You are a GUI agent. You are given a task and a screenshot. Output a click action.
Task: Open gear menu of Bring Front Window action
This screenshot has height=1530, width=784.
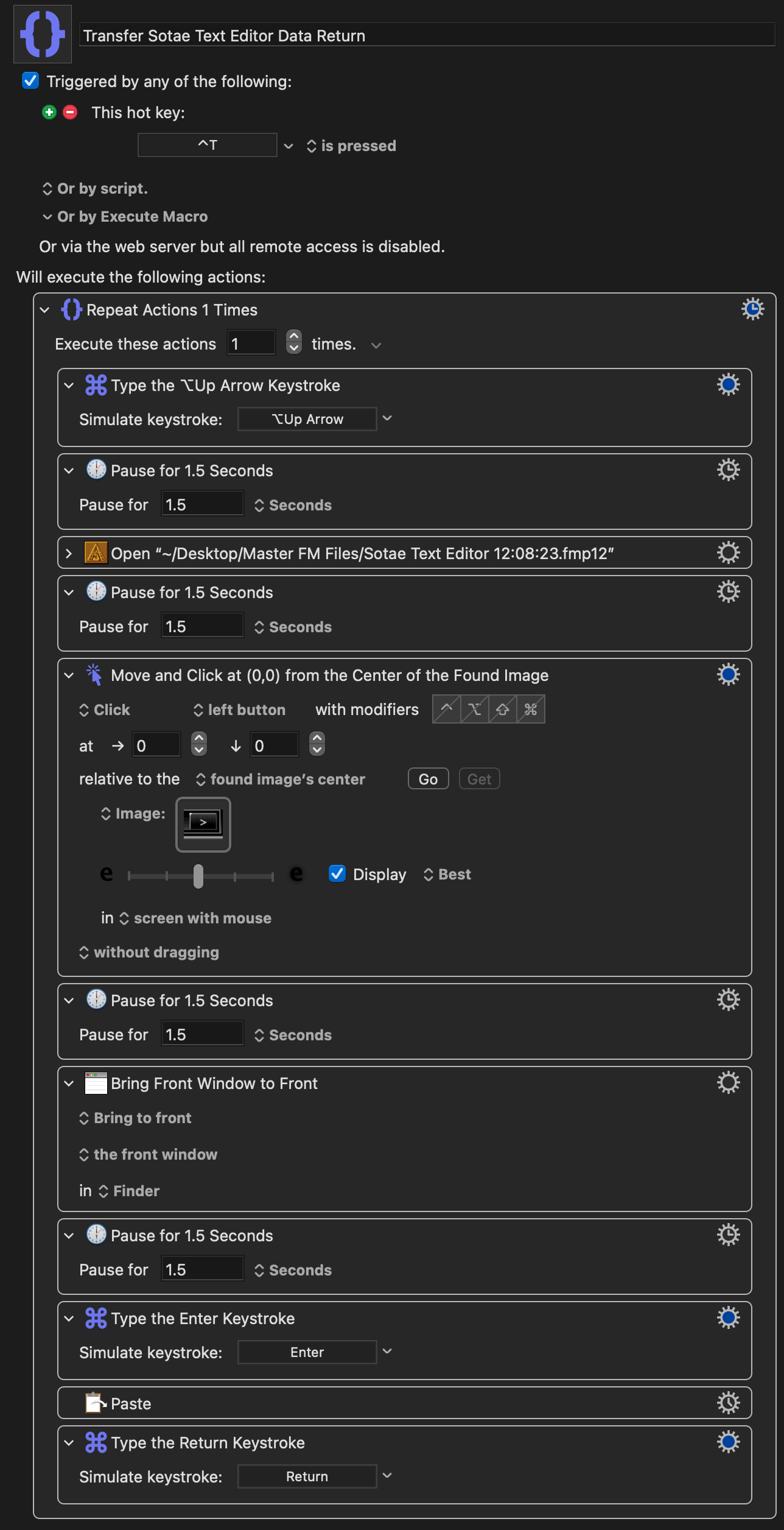click(728, 1082)
